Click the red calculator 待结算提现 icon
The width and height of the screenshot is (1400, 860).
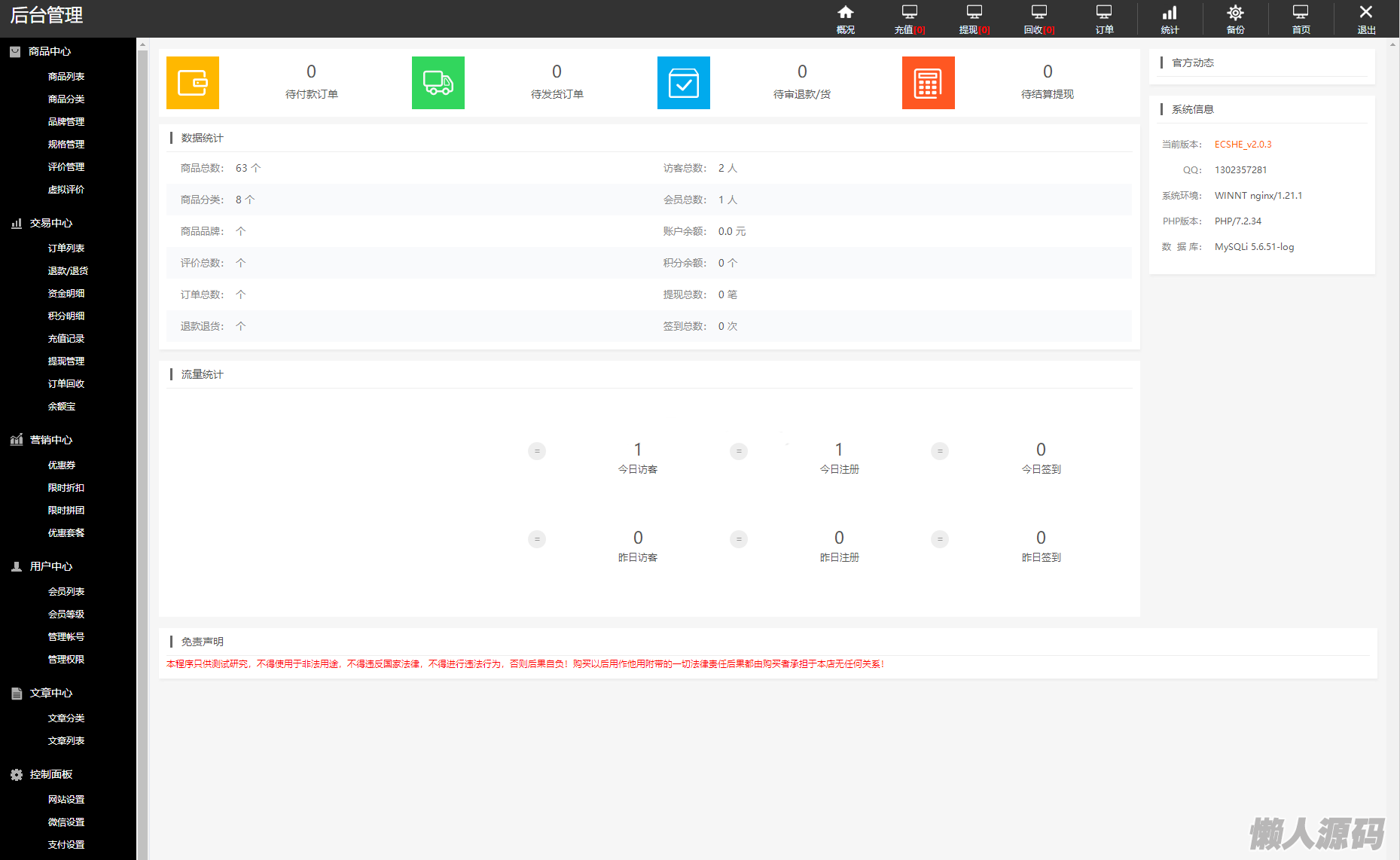point(929,83)
